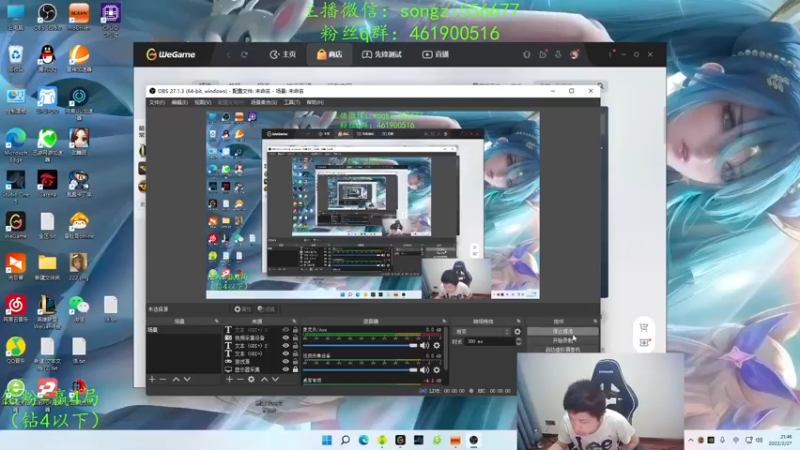Open the OBS icon on the taskbar
Image resolution: width=800 pixels, height=450 pixels.
click(474, 440)
